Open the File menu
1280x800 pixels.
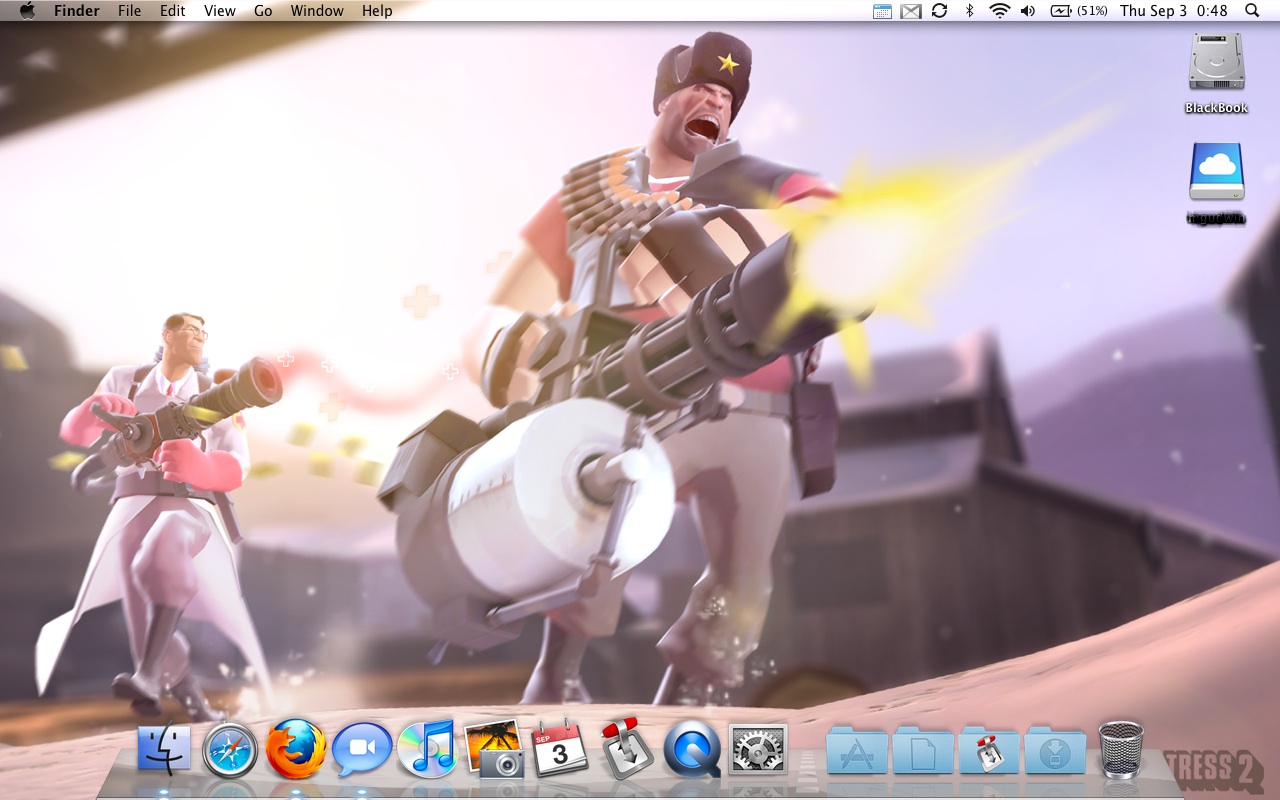coord(129,11)
